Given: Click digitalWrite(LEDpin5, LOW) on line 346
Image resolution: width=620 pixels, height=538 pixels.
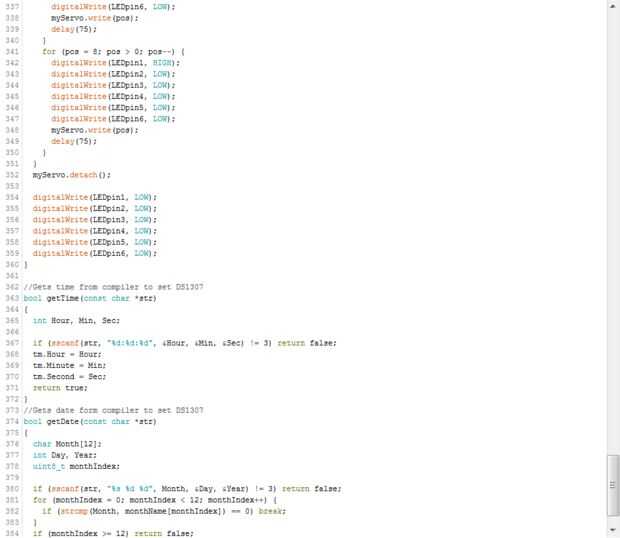Looking at the screenshot, I should (113, 108).
